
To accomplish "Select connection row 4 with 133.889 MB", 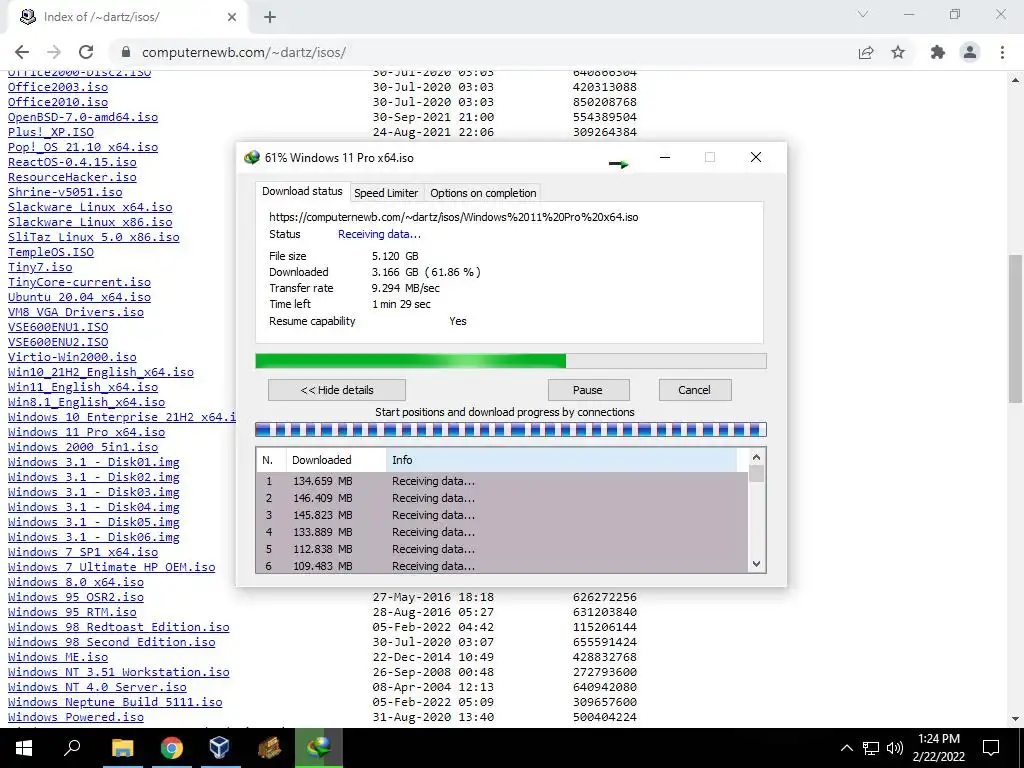I will tap(502, 532).
